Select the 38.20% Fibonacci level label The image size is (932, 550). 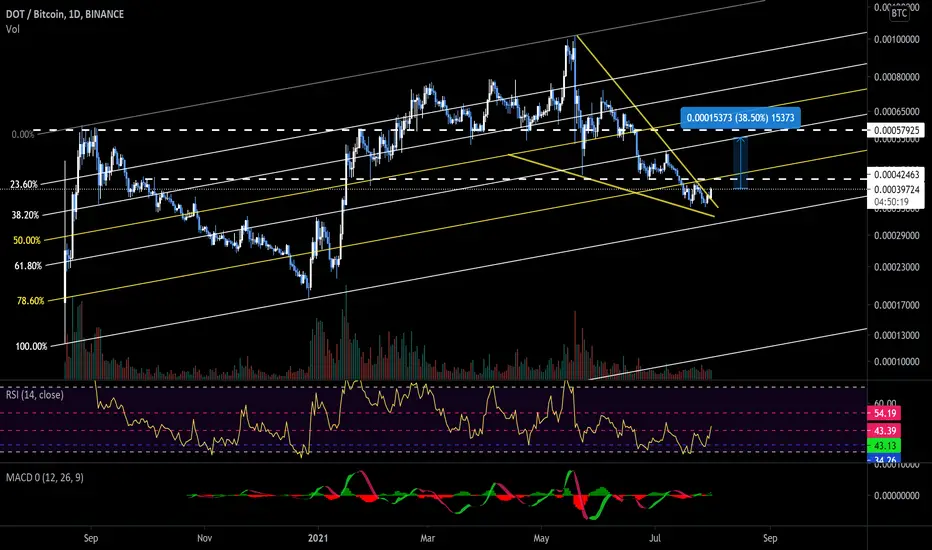click(x=25, y=215)
